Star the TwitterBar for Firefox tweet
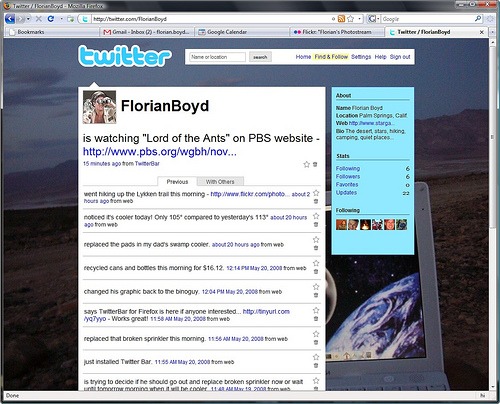The height and width of the screenshot is (404, 500). tap(316, 310)
